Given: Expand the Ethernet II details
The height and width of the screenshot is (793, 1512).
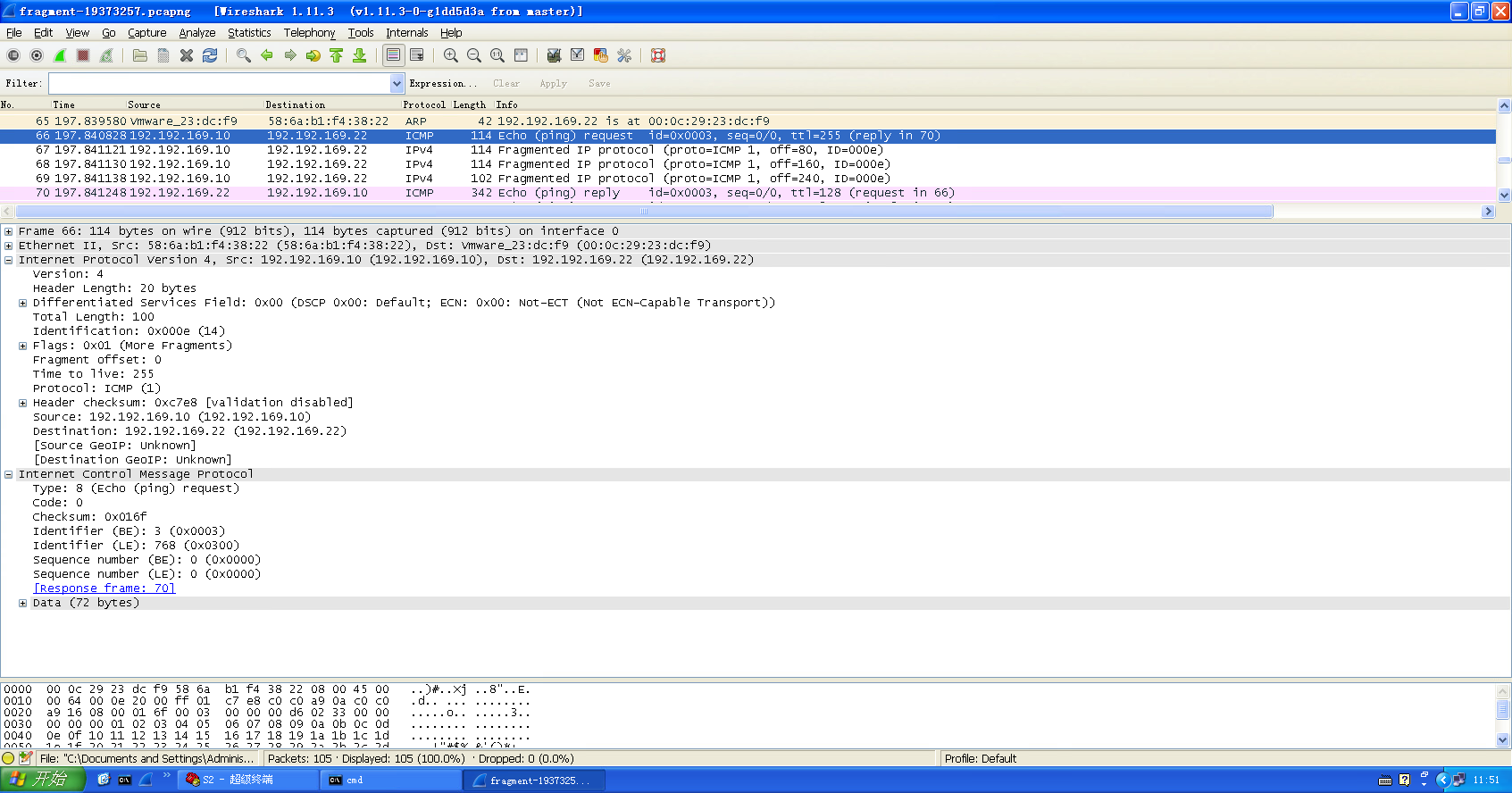Looking at the screenshot, I should [x=9, y=246].
